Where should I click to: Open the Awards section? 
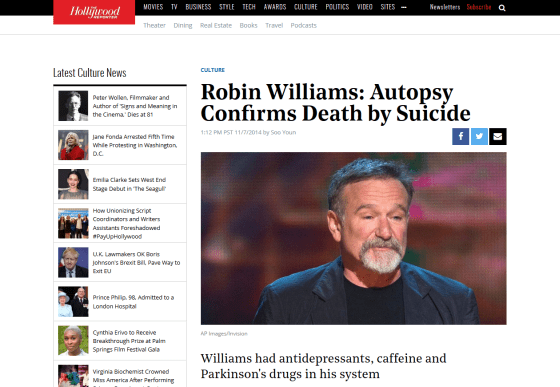[x=275, y=7]
